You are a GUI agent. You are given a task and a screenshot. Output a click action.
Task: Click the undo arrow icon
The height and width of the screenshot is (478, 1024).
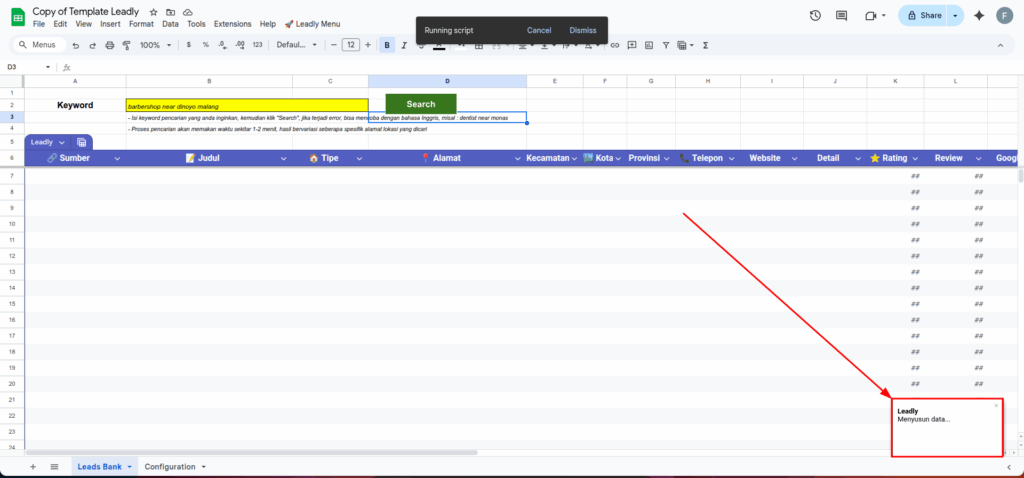pos(76,45)
